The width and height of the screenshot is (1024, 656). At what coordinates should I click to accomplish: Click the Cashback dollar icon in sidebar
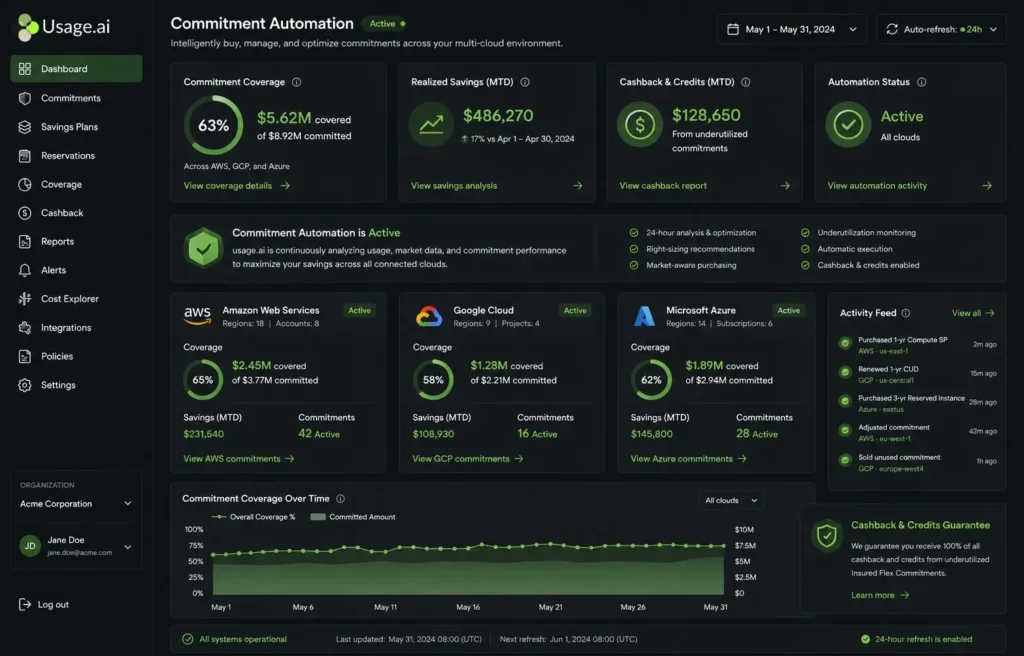tap(25, 213)
